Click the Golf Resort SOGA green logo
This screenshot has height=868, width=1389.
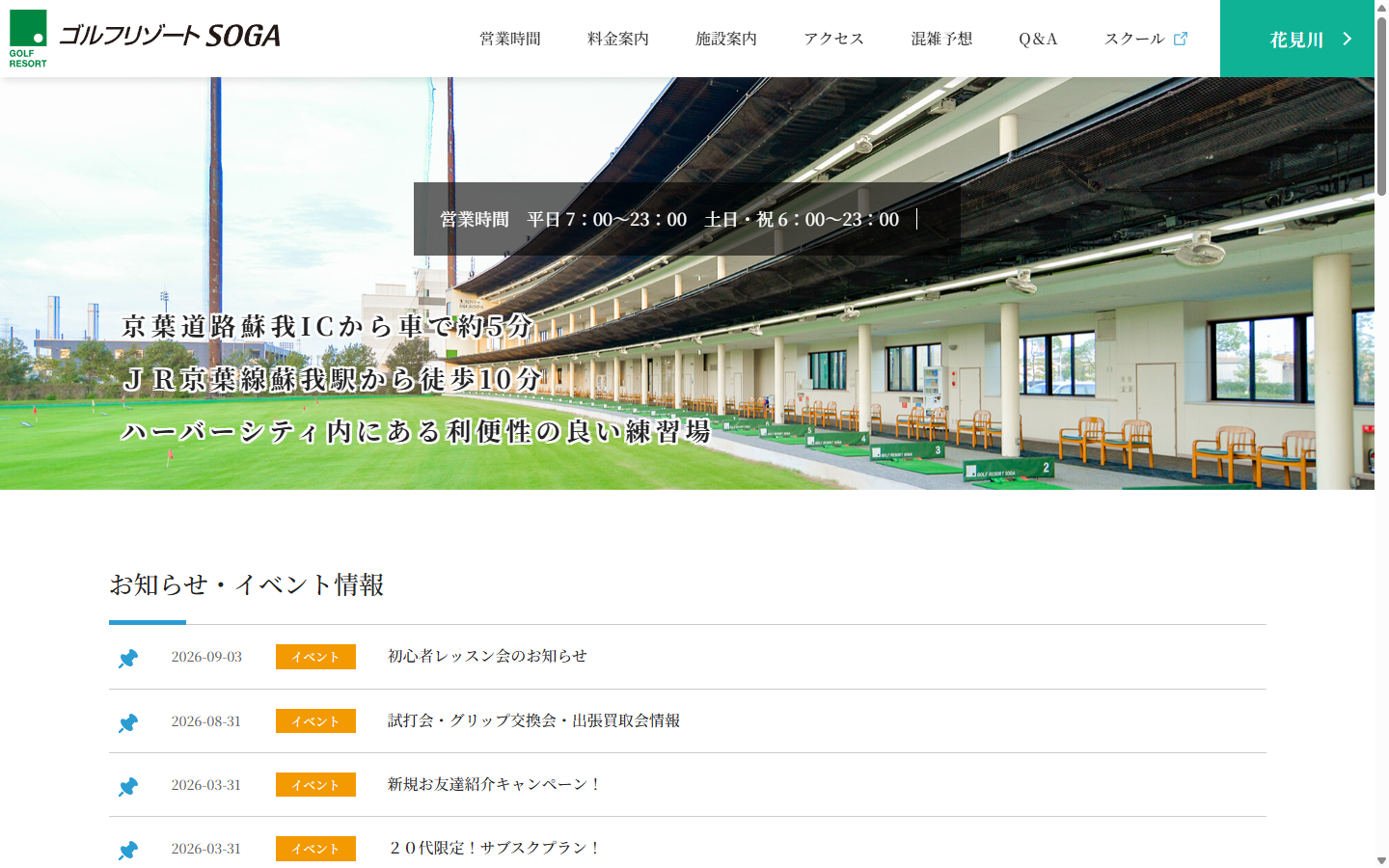click(28, 39)
